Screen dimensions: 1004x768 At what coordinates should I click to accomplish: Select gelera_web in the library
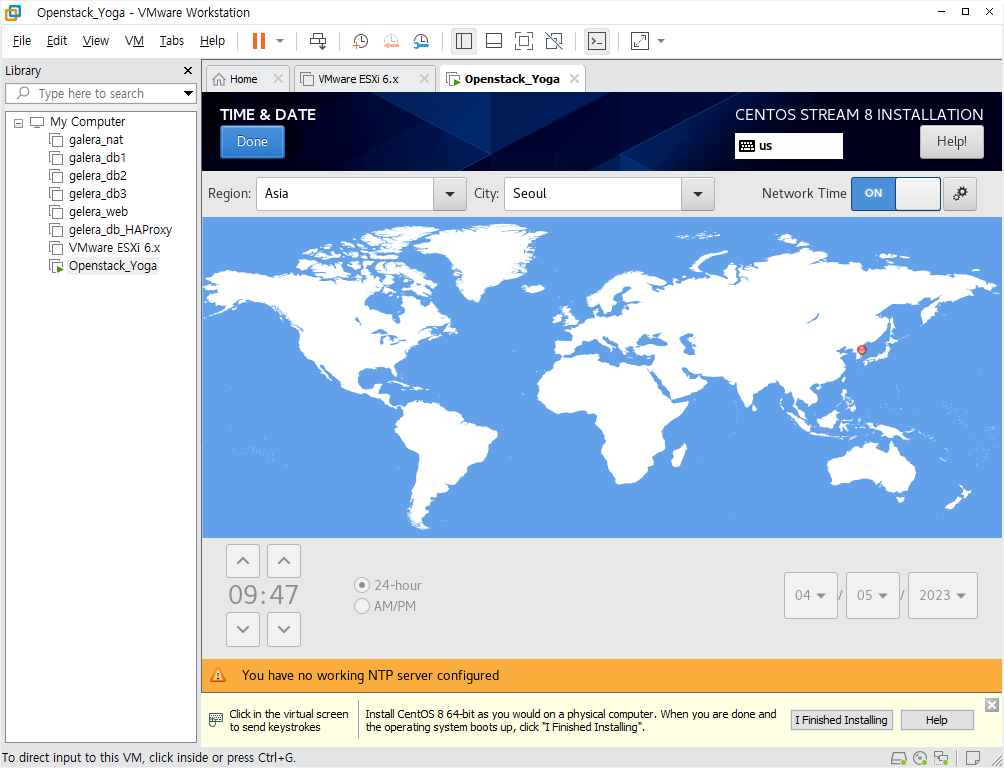98,211
